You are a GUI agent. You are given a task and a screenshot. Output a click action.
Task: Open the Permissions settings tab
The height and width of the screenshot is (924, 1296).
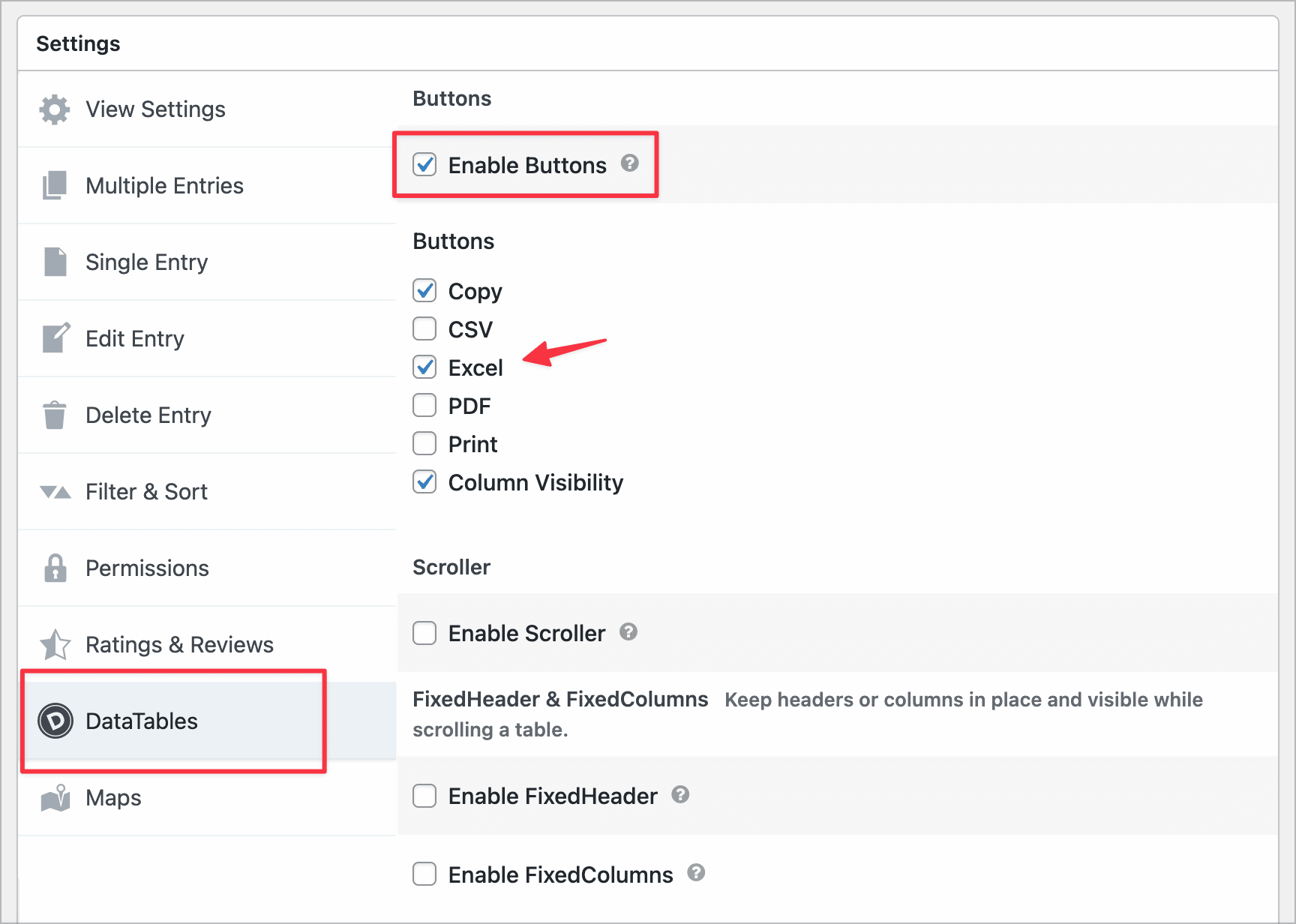pyautogui.click(x=147, y=568)
